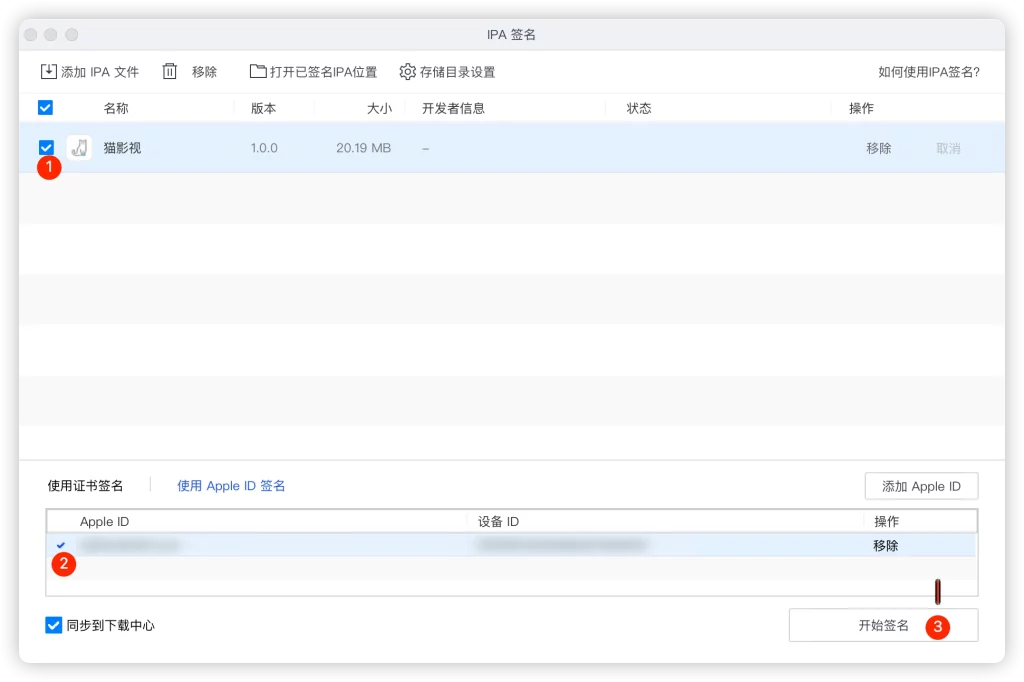Toggle the checkmark on the Apple ID entry
The image size is (1024, 682).
pos(63,545)
